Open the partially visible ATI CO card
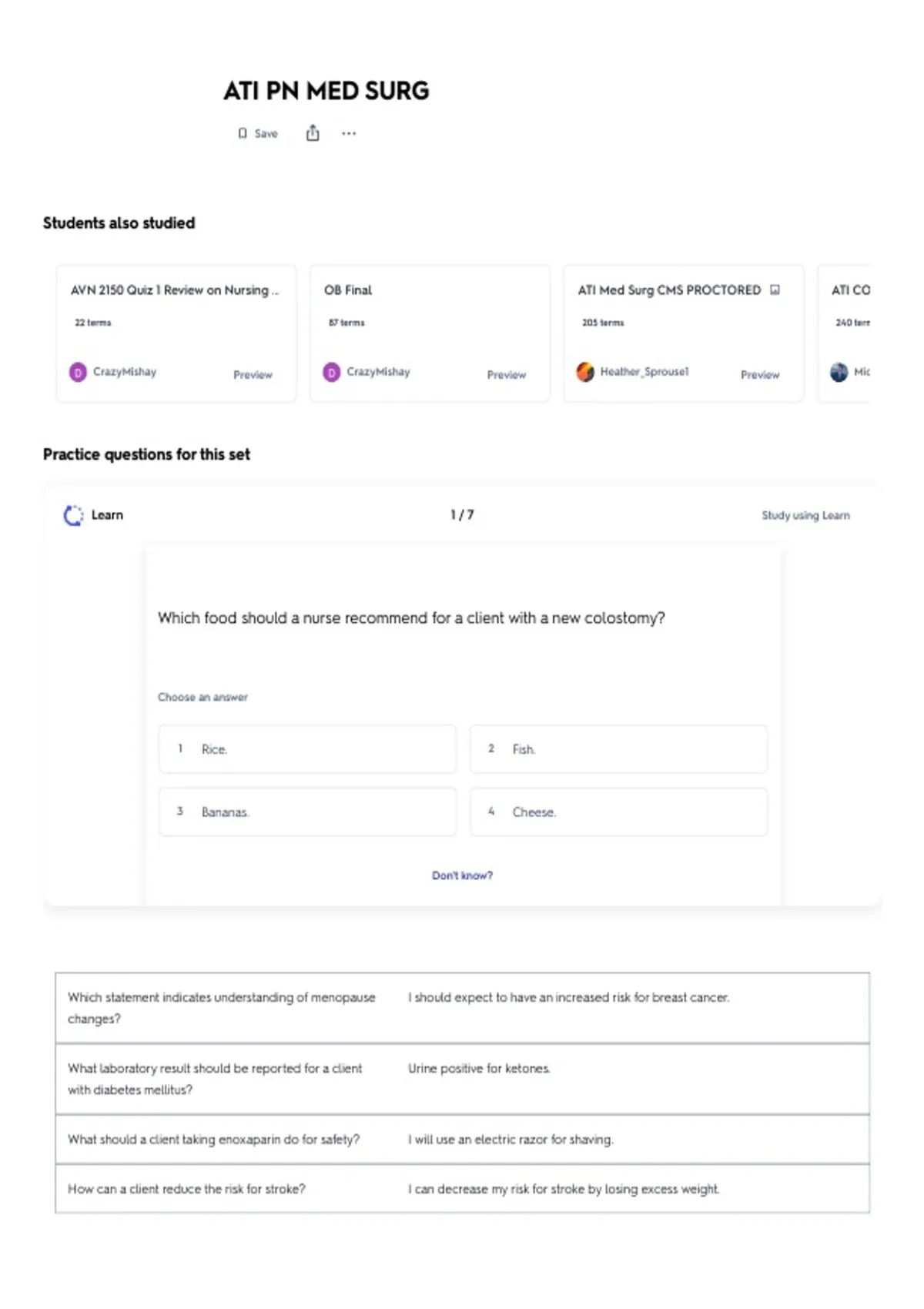The height and width of the screenshot is (1309, 924). click(845, 333)
